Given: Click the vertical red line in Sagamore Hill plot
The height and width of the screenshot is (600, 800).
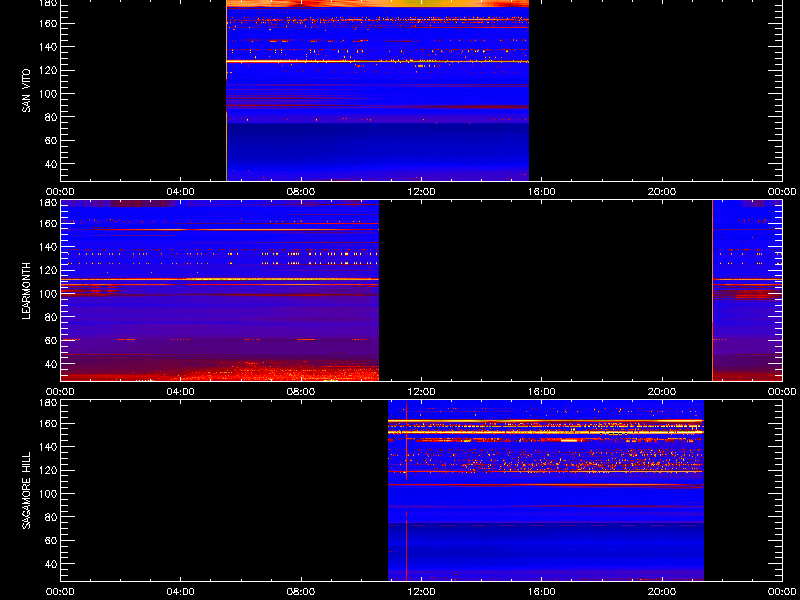Looking at the screenshot, I should [406, 490].
